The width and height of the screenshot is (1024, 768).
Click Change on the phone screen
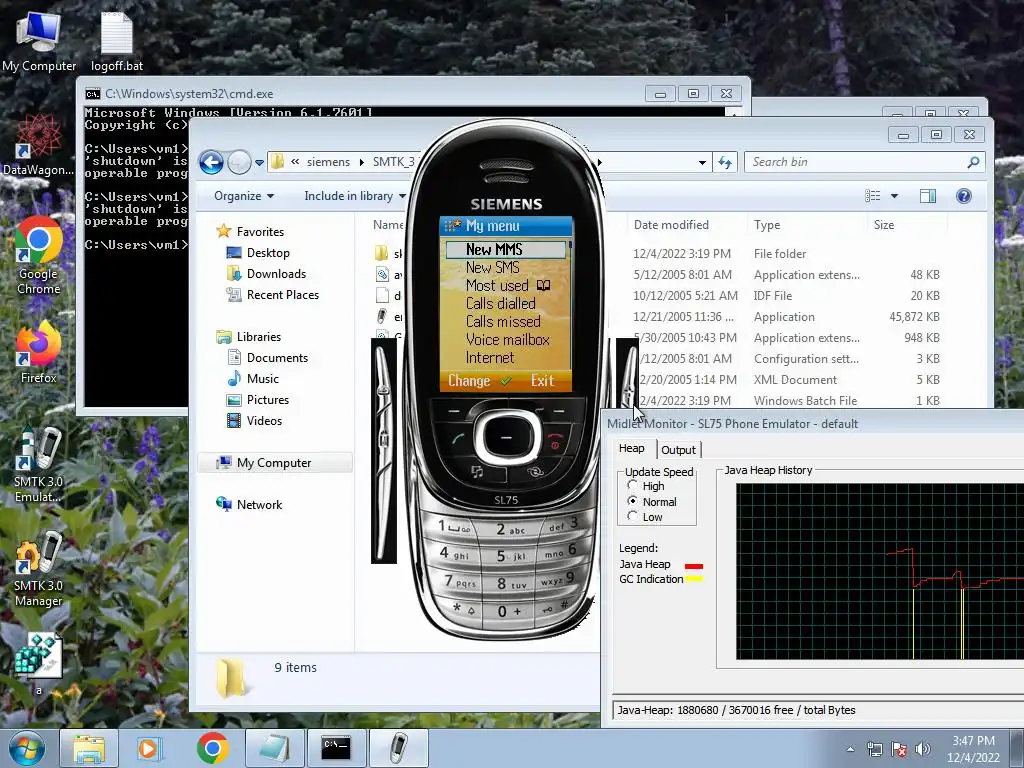468,381
